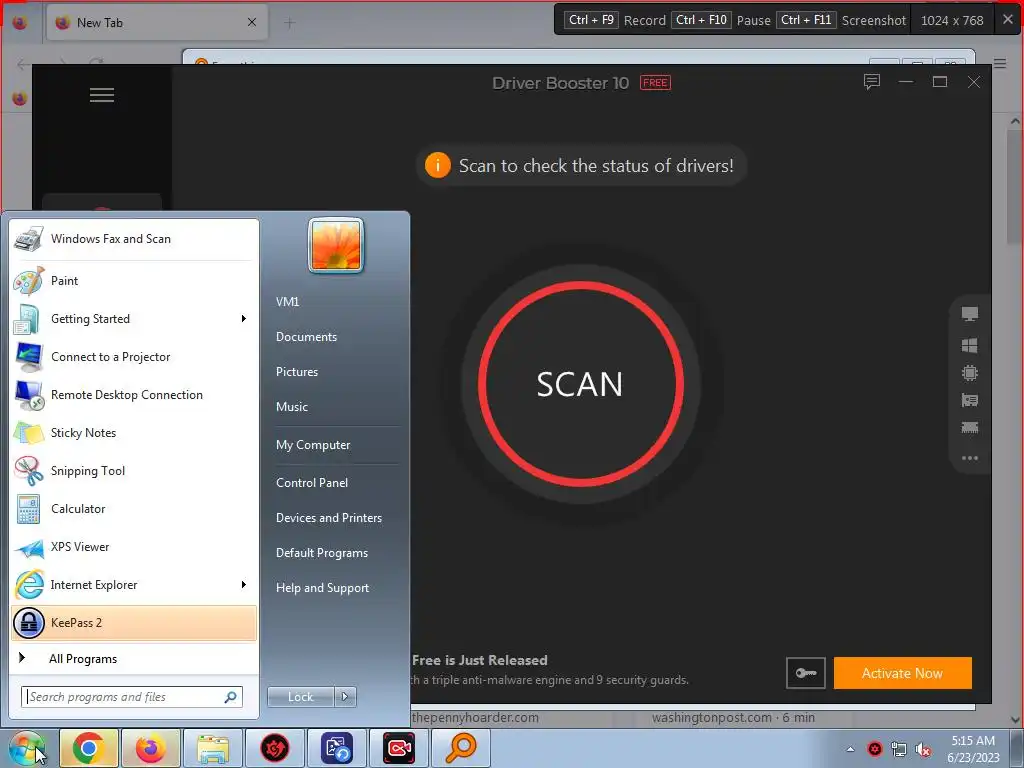Click the orange info icon beside scan message

(x=438, y=166)
